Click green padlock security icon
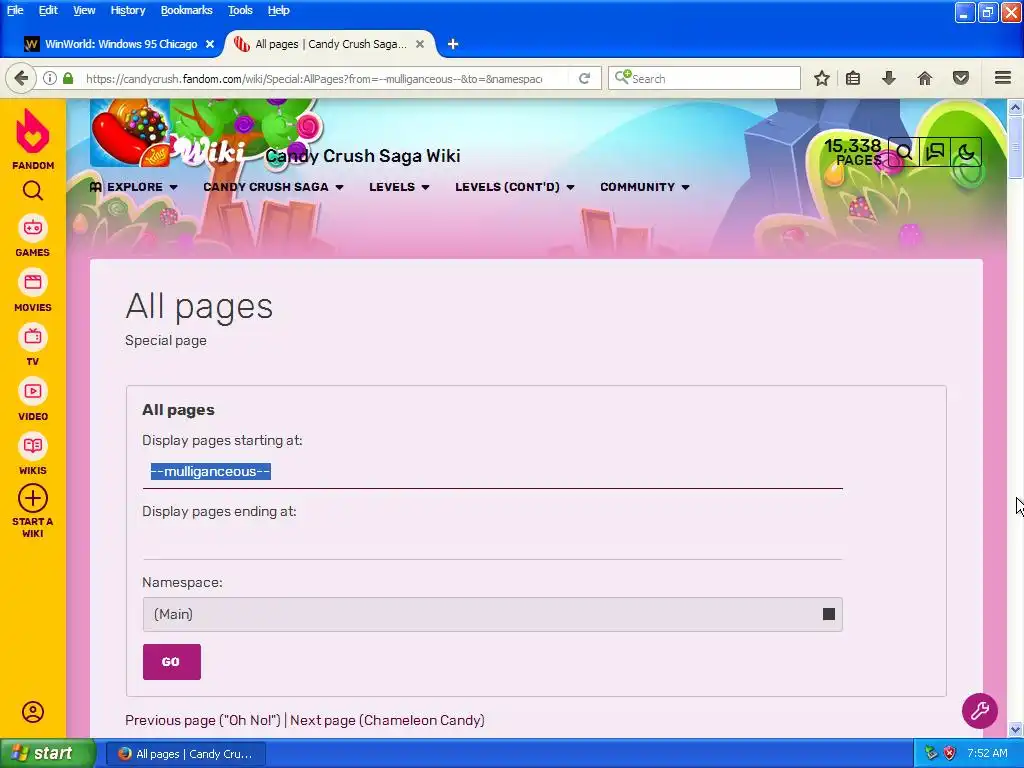The image size is (1024, 768). click(x=68, y=78)
